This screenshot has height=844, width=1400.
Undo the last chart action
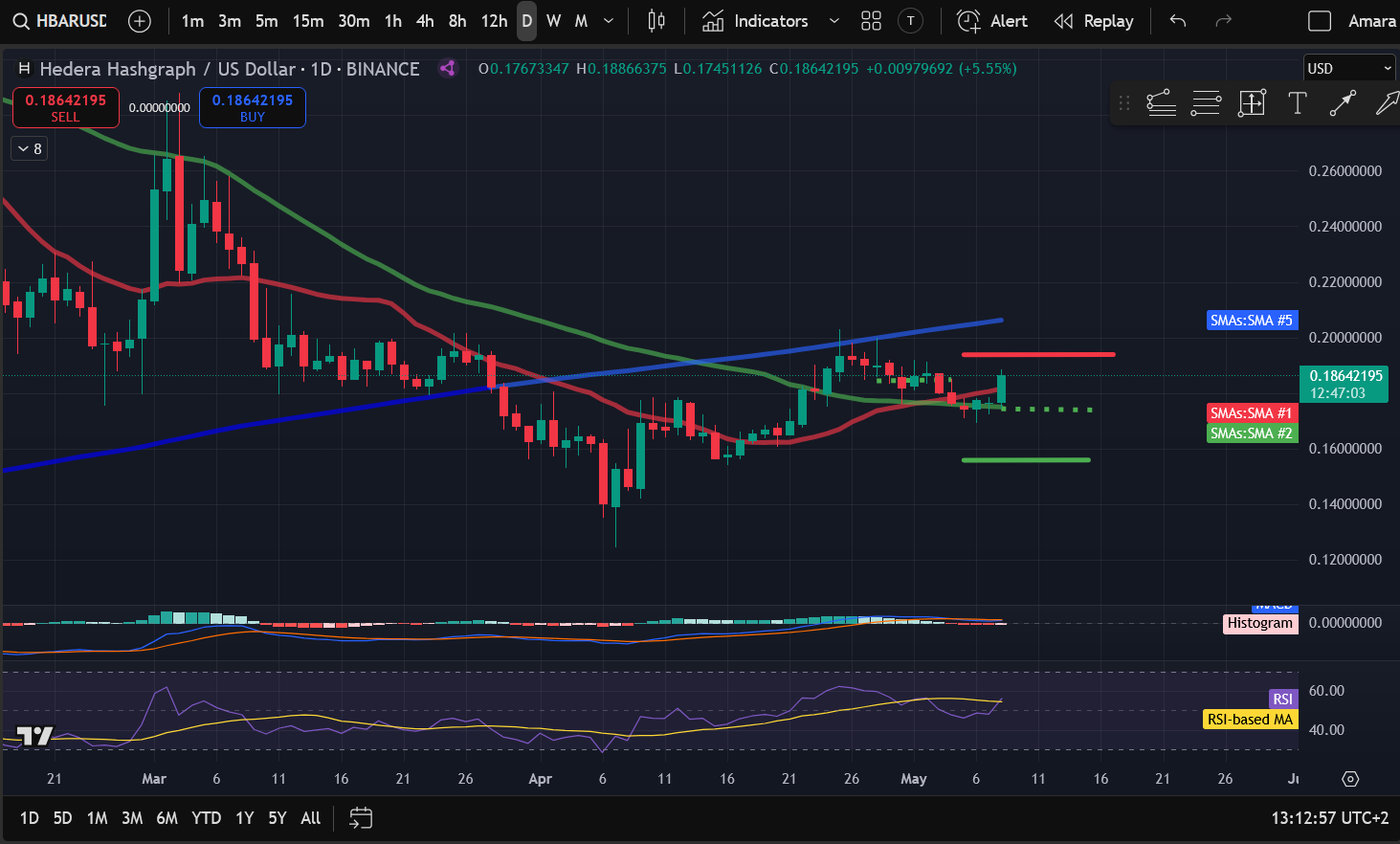pos(1178,21)
